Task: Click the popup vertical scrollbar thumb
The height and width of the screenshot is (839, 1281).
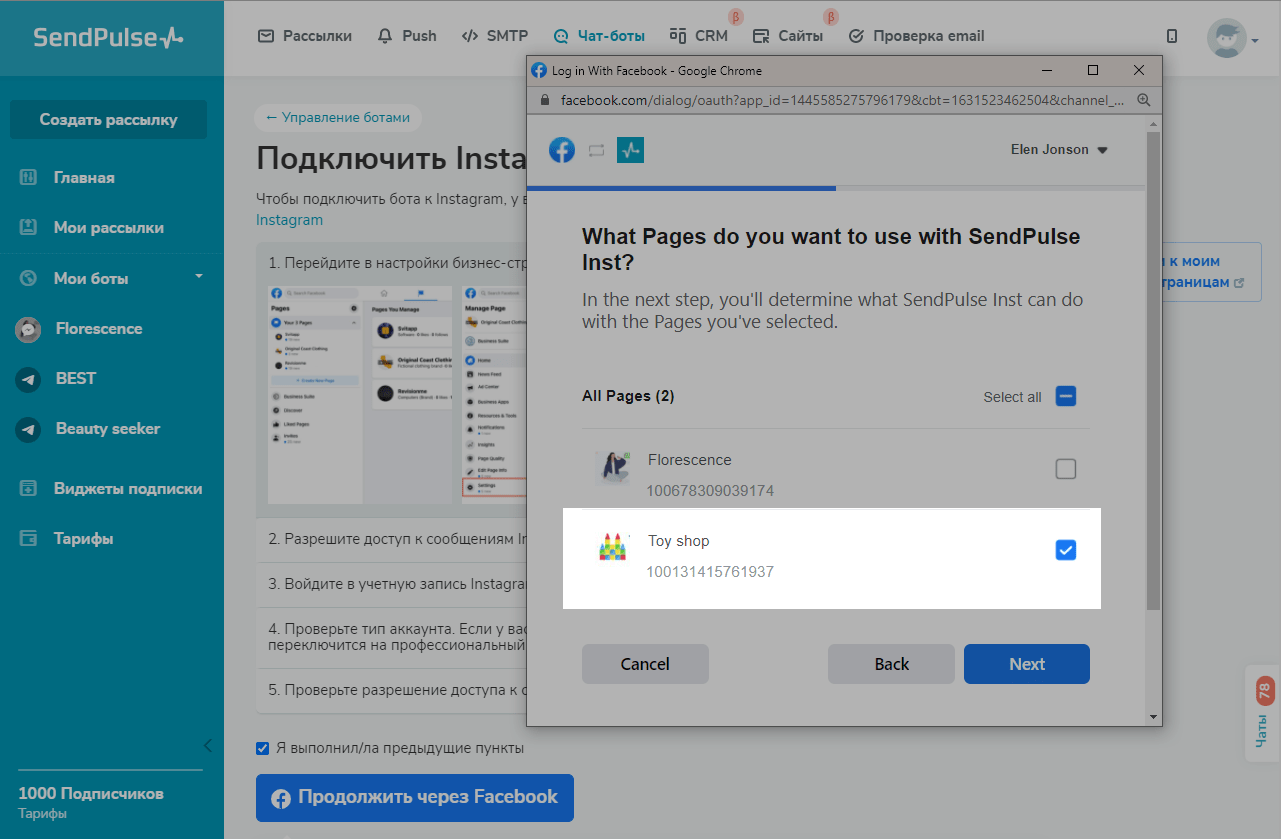Action: (x=1153, y=370)
